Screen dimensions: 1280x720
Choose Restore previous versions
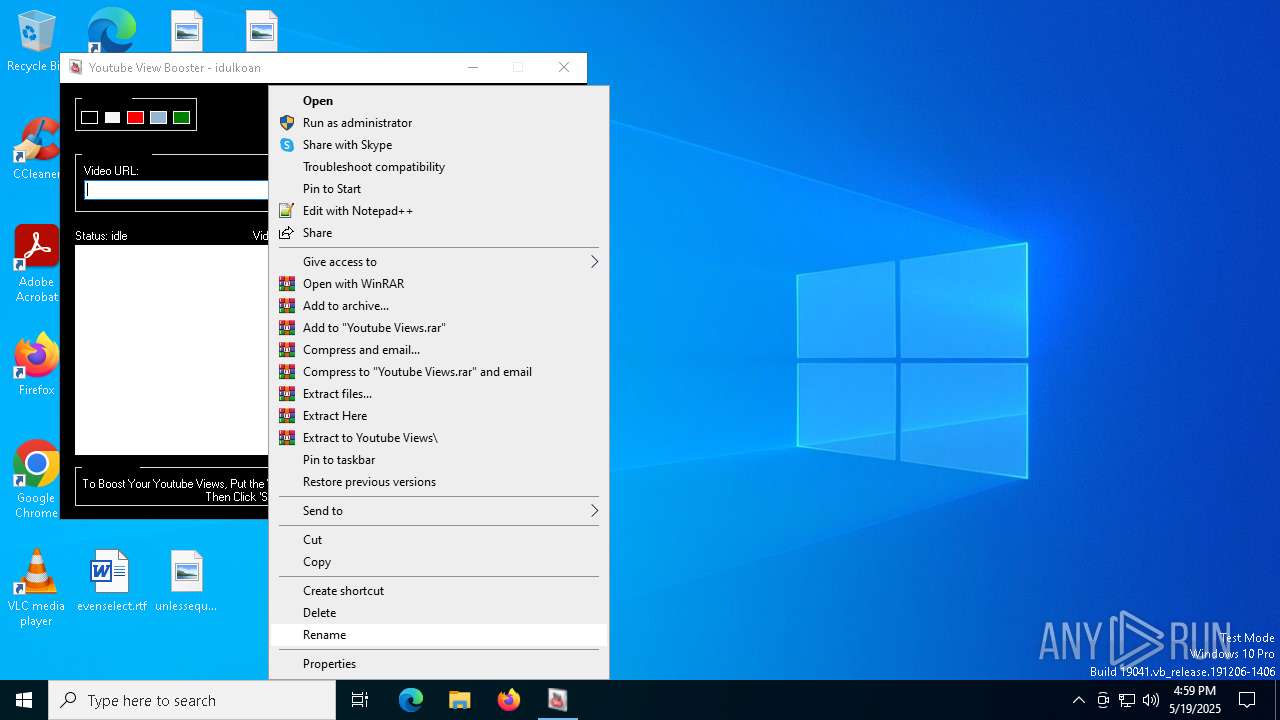click(439, 482)
